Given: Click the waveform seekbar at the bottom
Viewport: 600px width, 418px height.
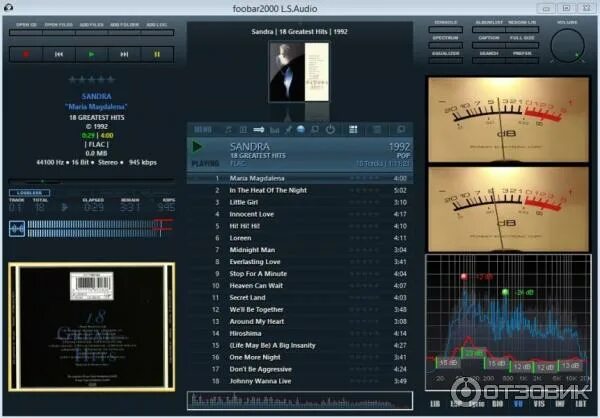Looking at the screenshot, I should point(300,400).
